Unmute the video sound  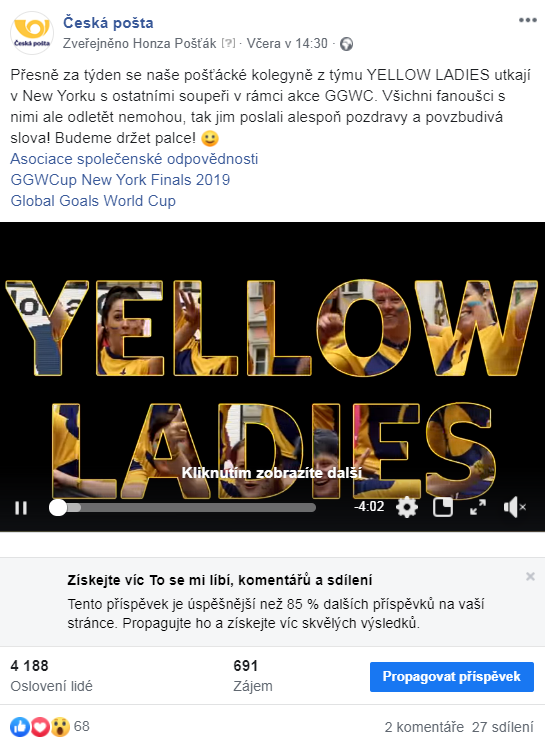coord(515,507)
